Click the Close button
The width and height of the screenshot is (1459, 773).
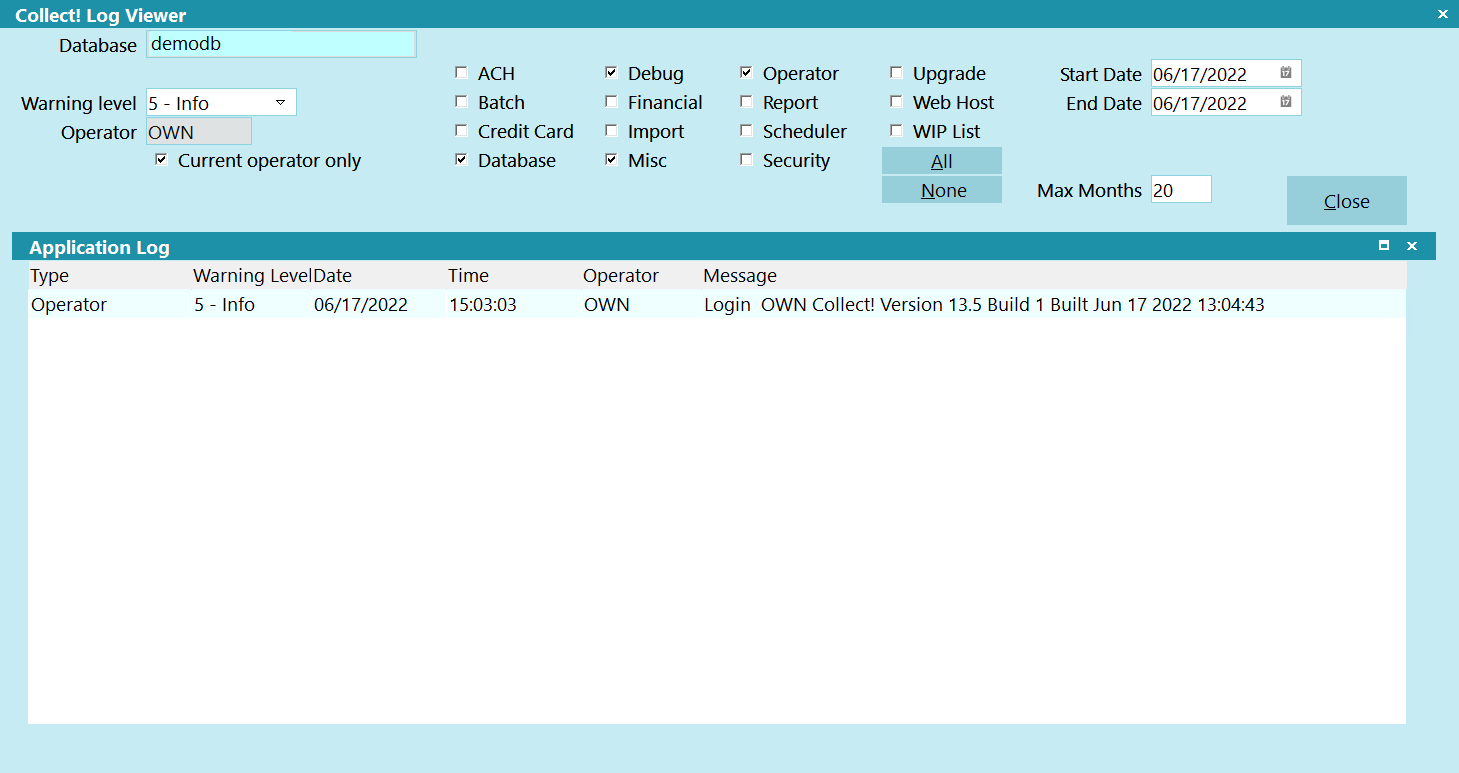(x=1346, y=201)
